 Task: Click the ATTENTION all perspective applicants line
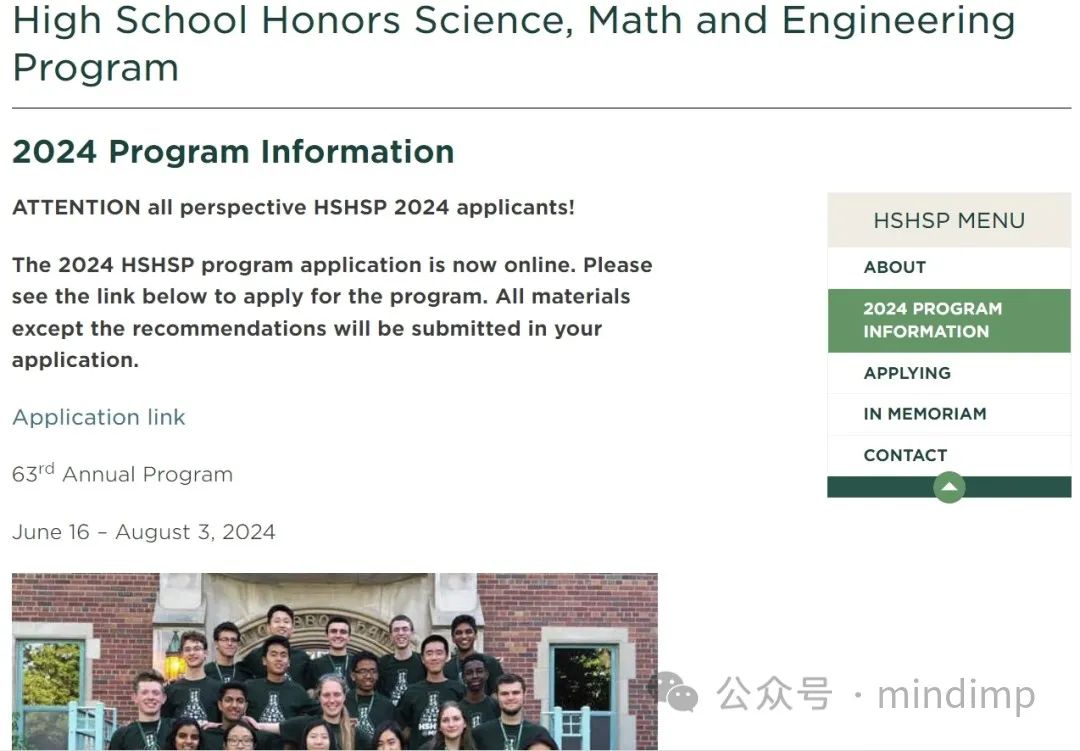[x=293, y=208]
